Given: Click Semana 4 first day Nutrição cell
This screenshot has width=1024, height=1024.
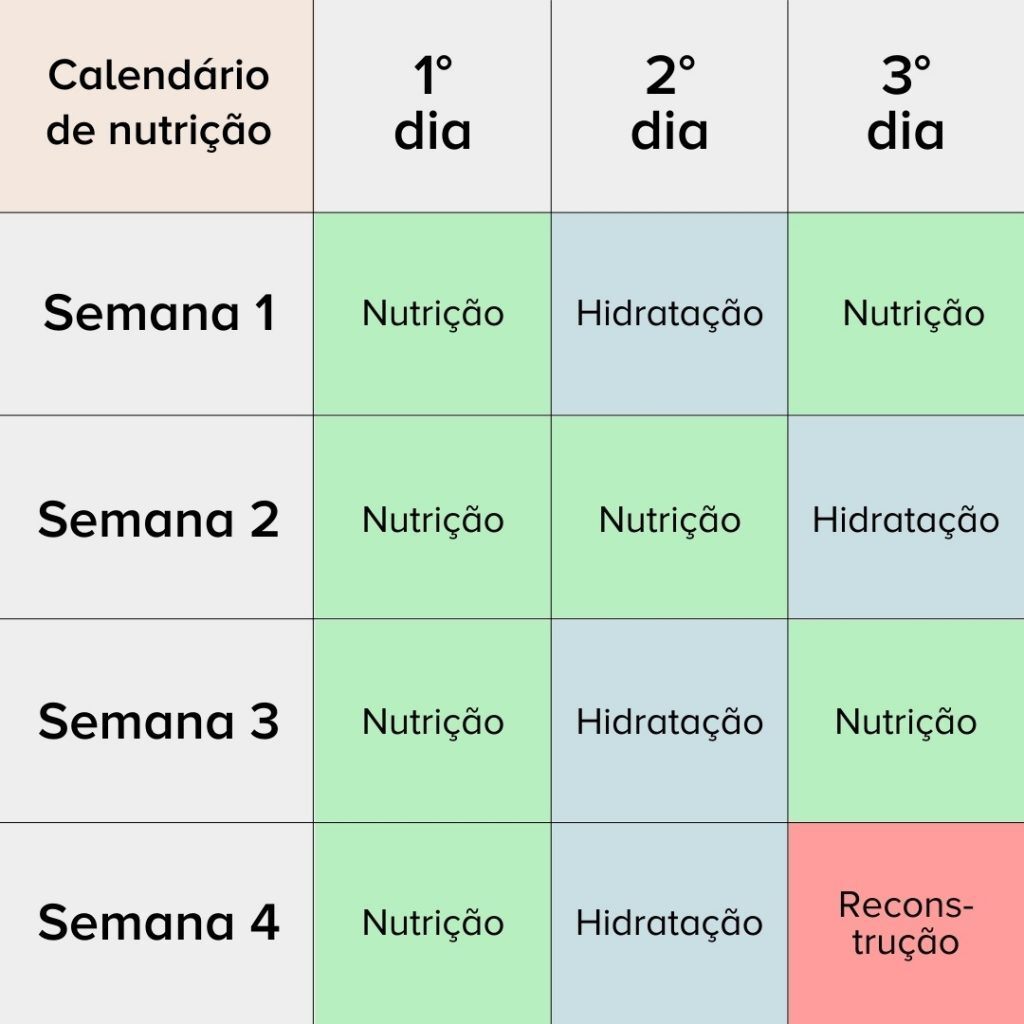Looking at the screenshot, I should pos(432,923).
